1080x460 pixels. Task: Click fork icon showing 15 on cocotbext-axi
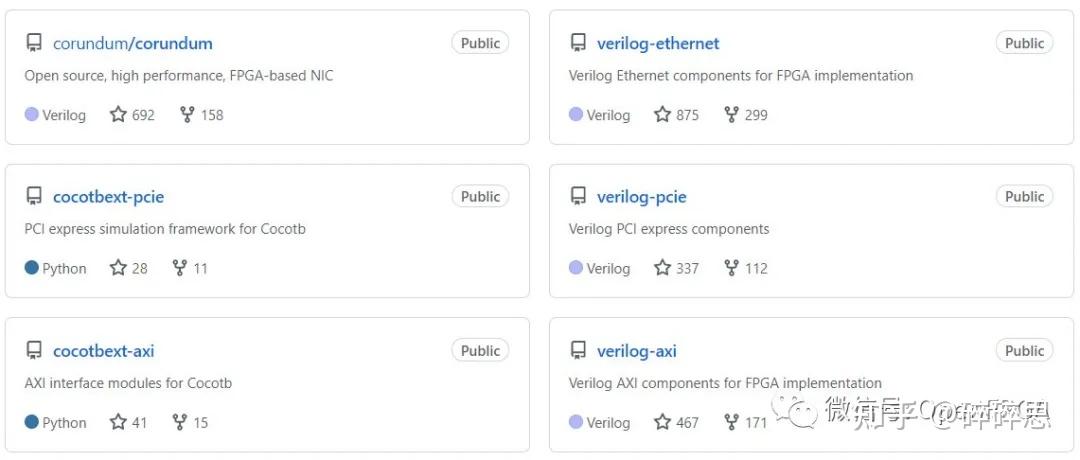pos(180,422)
